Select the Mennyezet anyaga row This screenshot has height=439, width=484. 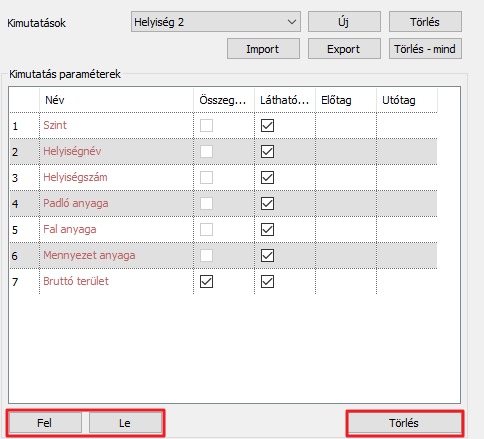click(x=223, y=256)
